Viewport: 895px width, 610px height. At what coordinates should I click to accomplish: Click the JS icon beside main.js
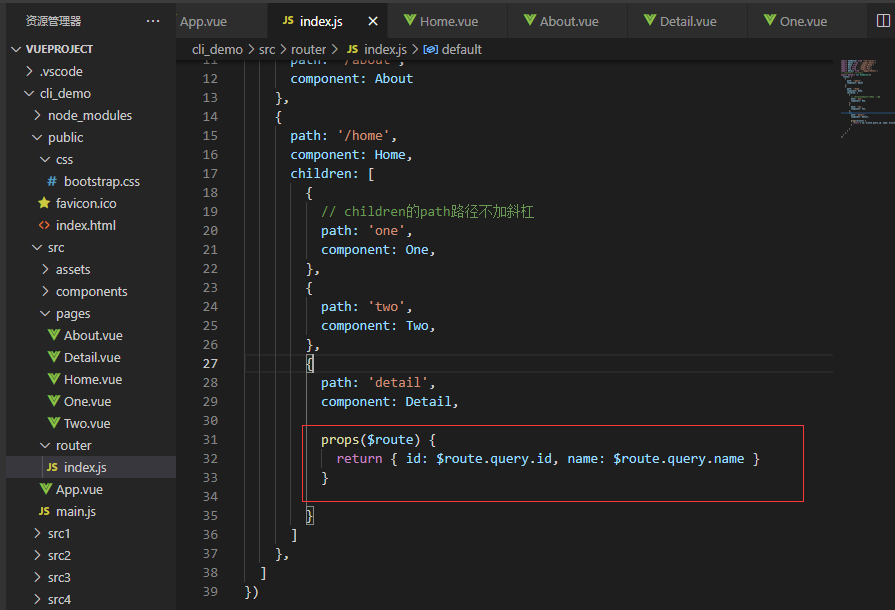click(x=44, y=511)
